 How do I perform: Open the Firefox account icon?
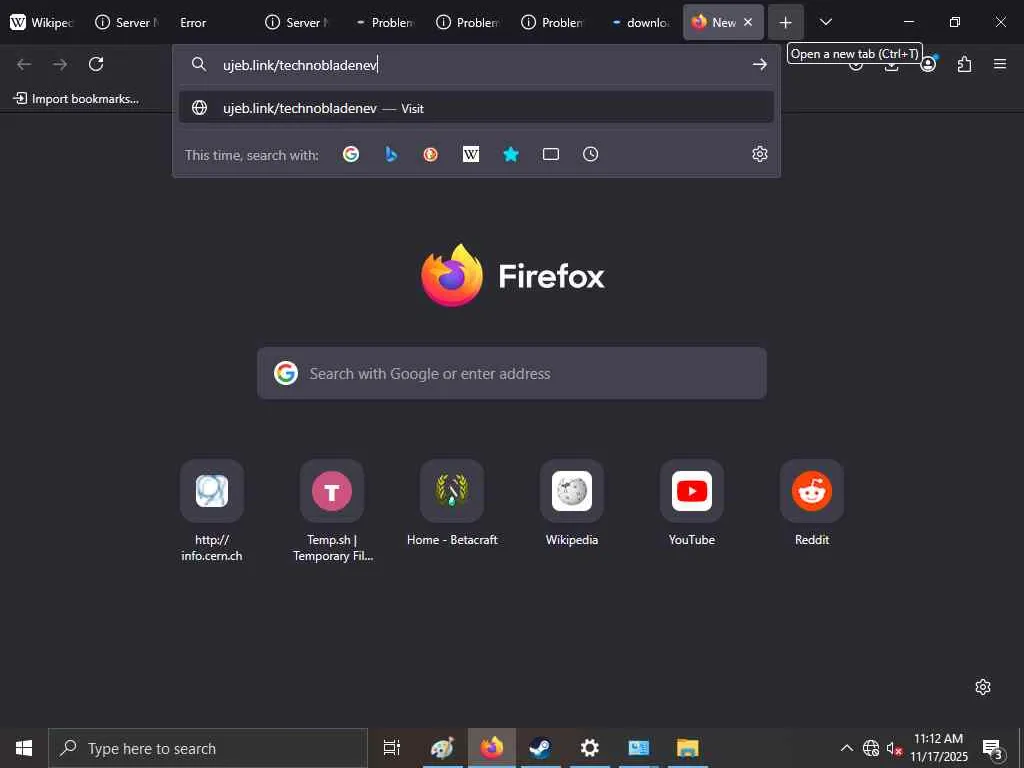tap(928, 64)
